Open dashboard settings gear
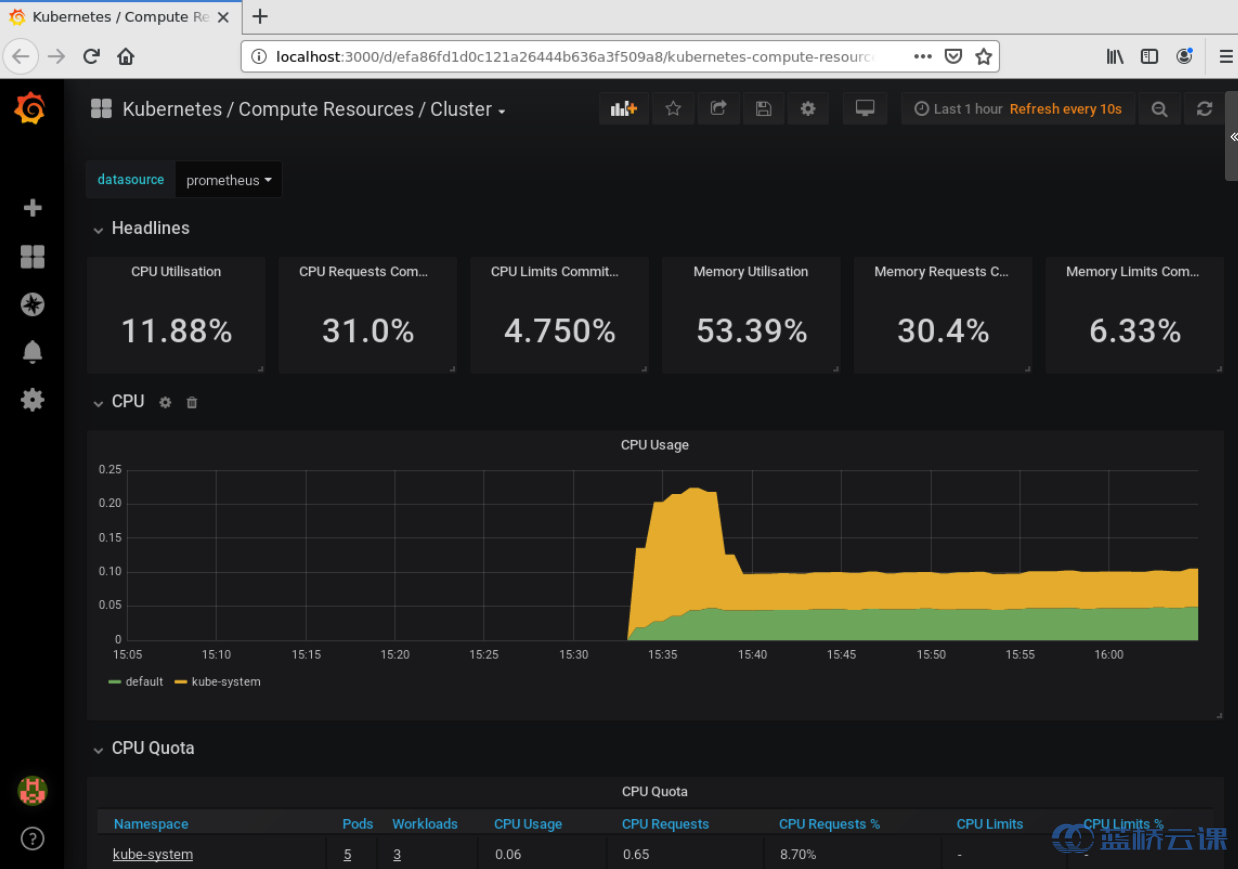This screenshot has width=1238, height=869. pos(808,109)
